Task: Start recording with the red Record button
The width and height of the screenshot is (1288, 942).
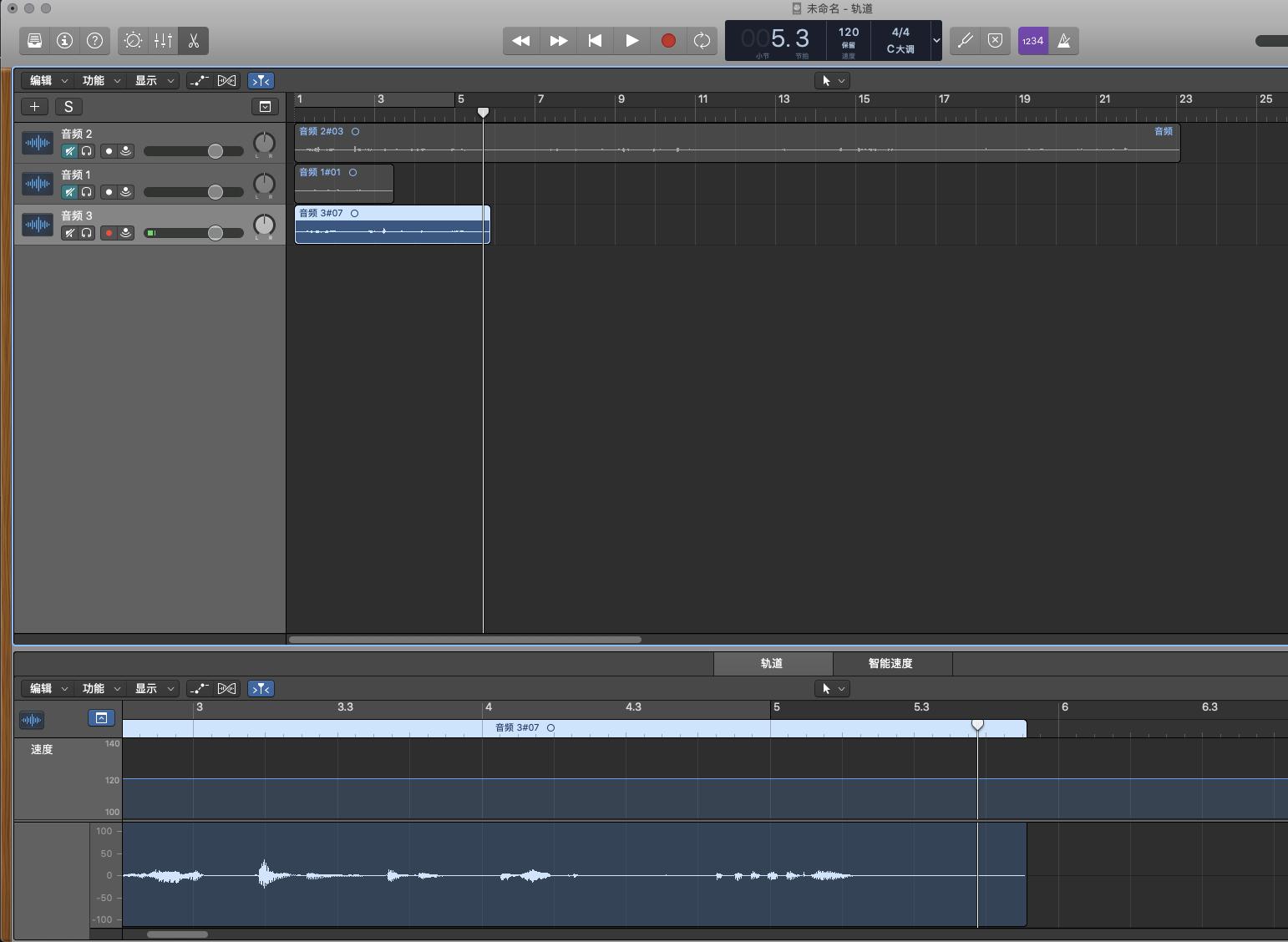Action: click(x=668, y=40)
